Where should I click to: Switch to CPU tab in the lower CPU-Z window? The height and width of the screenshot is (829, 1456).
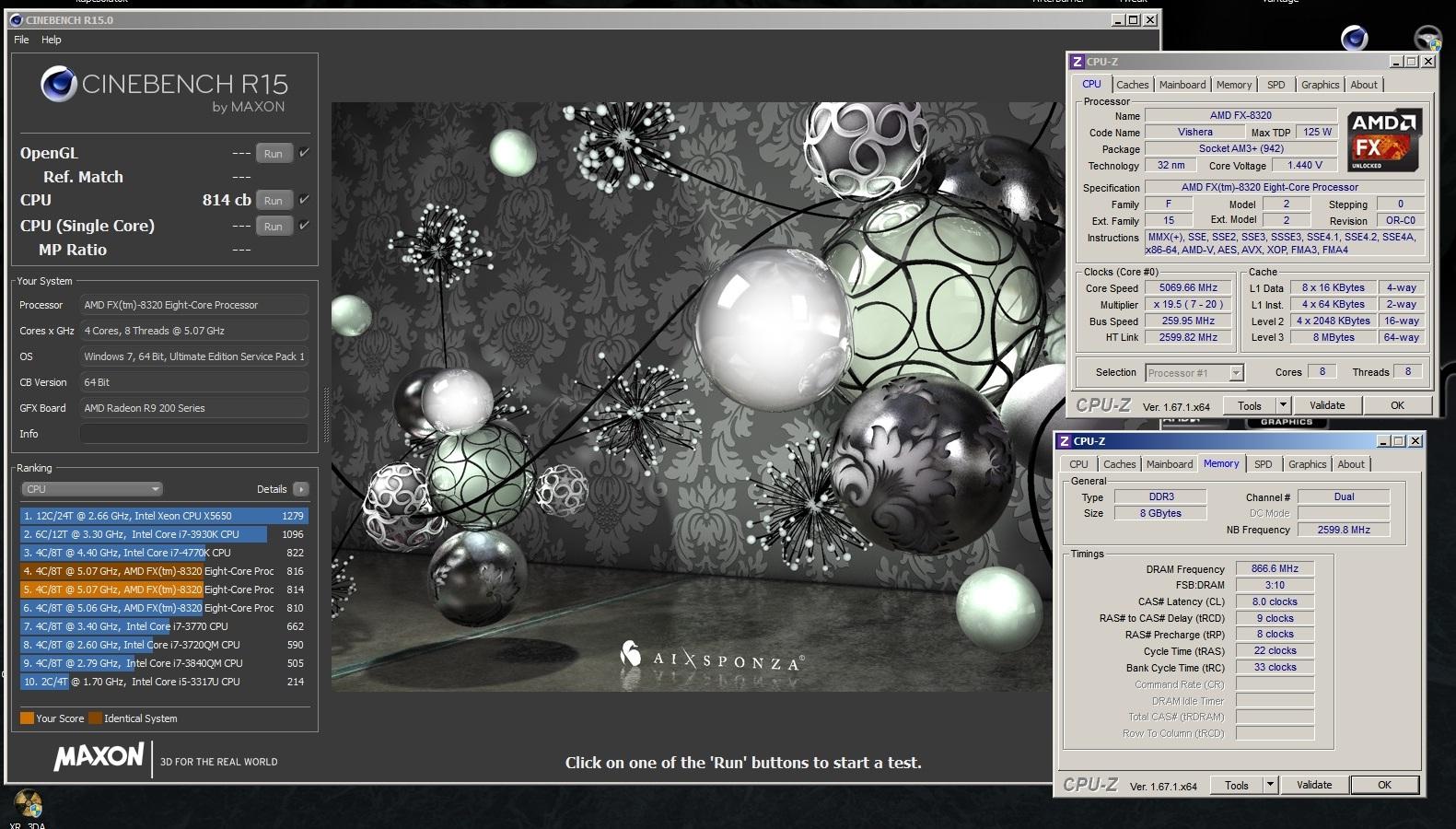pyautogui.click(x=1078, y=464)
